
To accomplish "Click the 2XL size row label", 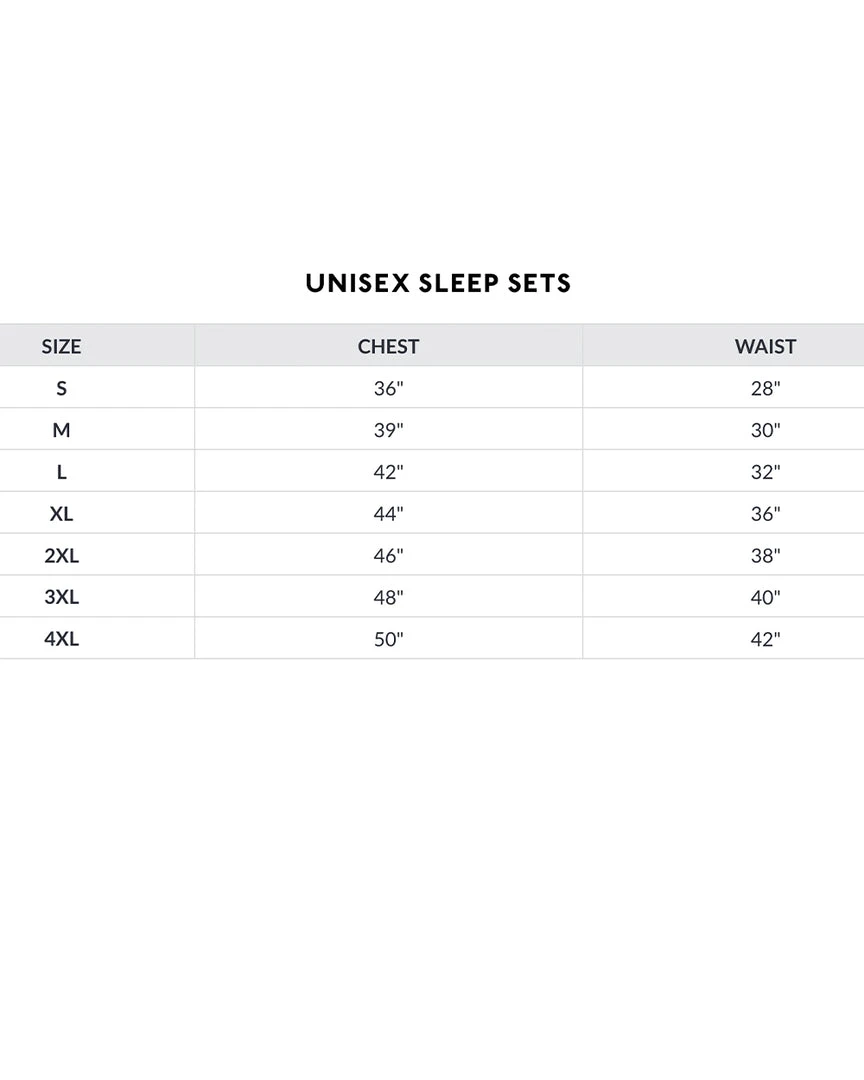I will point(61,556).
